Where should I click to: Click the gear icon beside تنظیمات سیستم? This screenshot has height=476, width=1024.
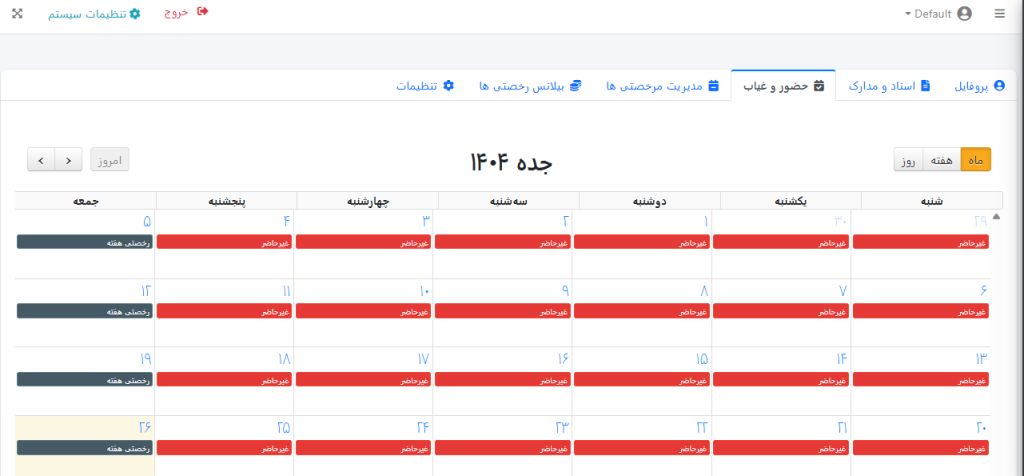[x=135, y=13]
